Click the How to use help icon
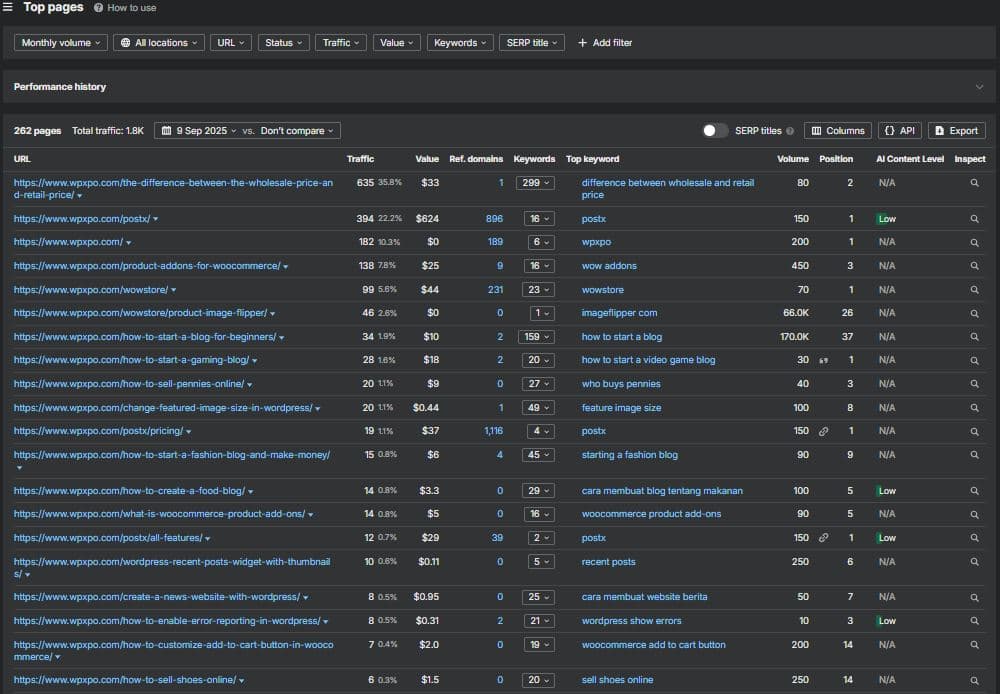This screenshot has width=1000, height=694. (x=98, y=8)
